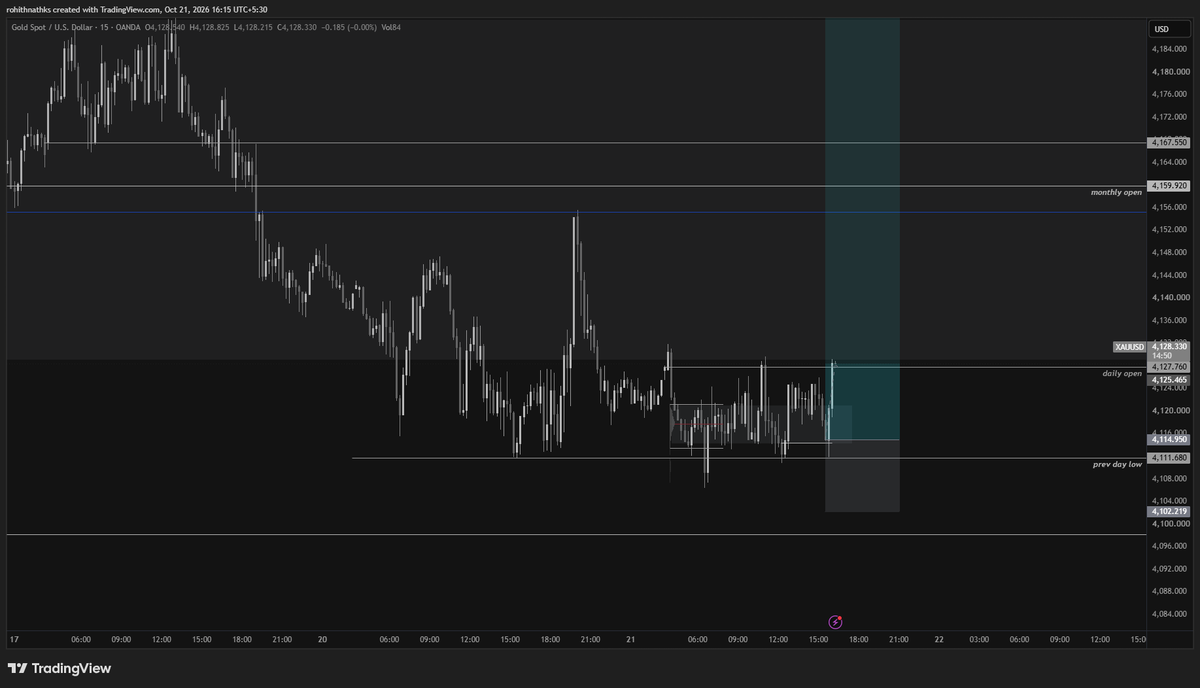The image size is (1200, 688).
Task: Click the "daily open" line label
Action: [1122, 373]
